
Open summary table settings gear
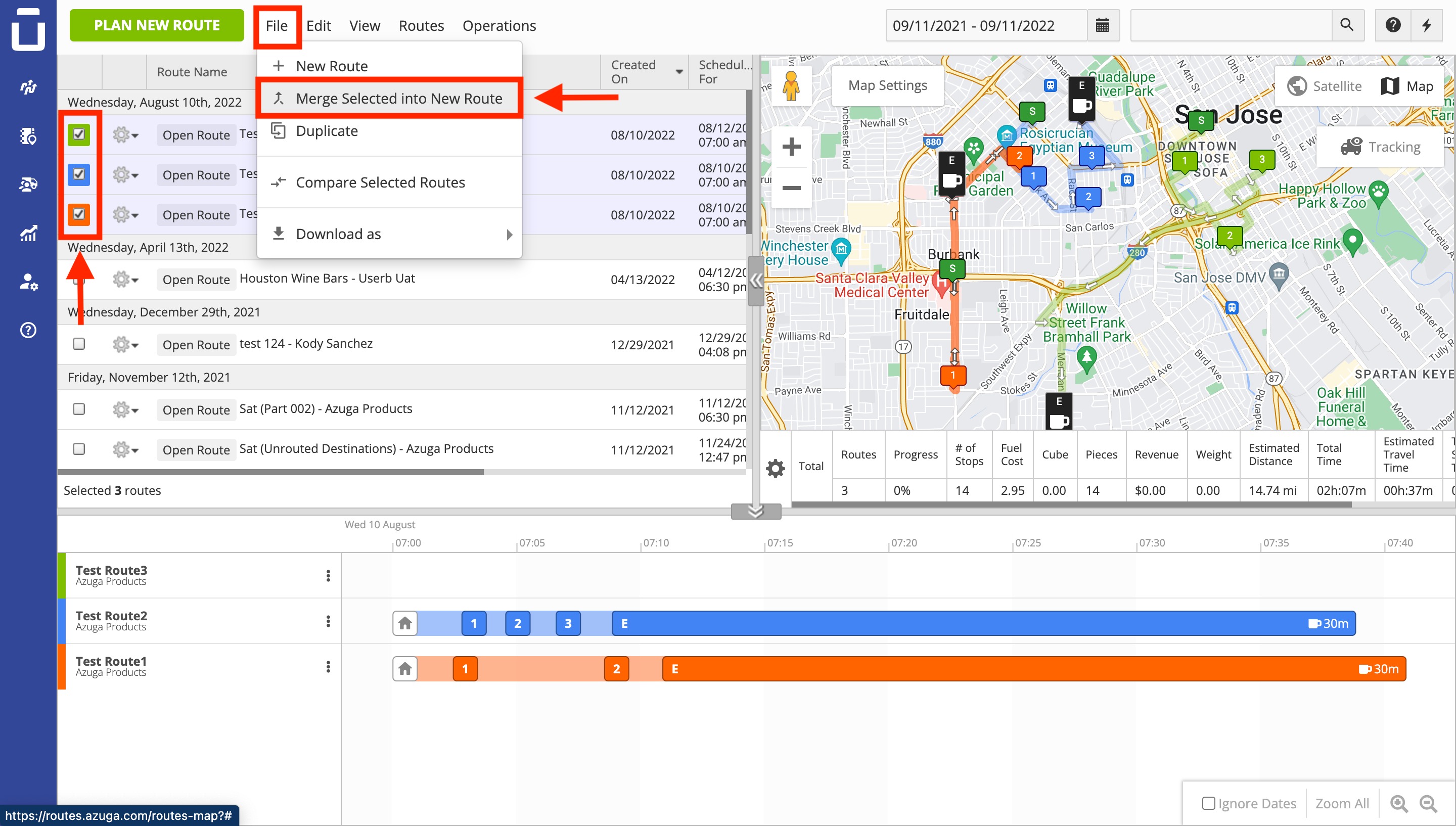776,468
